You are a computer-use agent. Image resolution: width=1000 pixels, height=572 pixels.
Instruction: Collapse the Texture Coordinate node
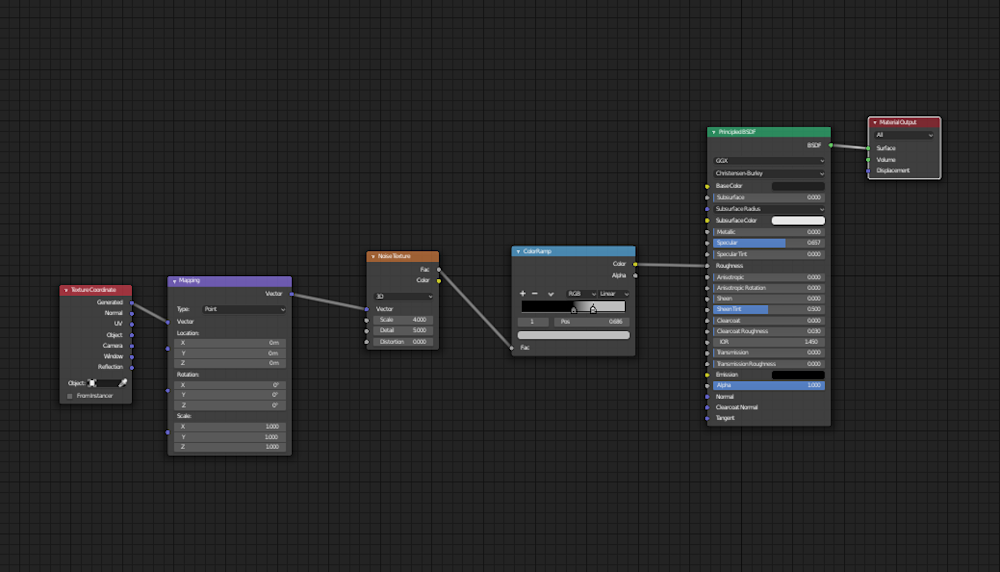(66, 290)
